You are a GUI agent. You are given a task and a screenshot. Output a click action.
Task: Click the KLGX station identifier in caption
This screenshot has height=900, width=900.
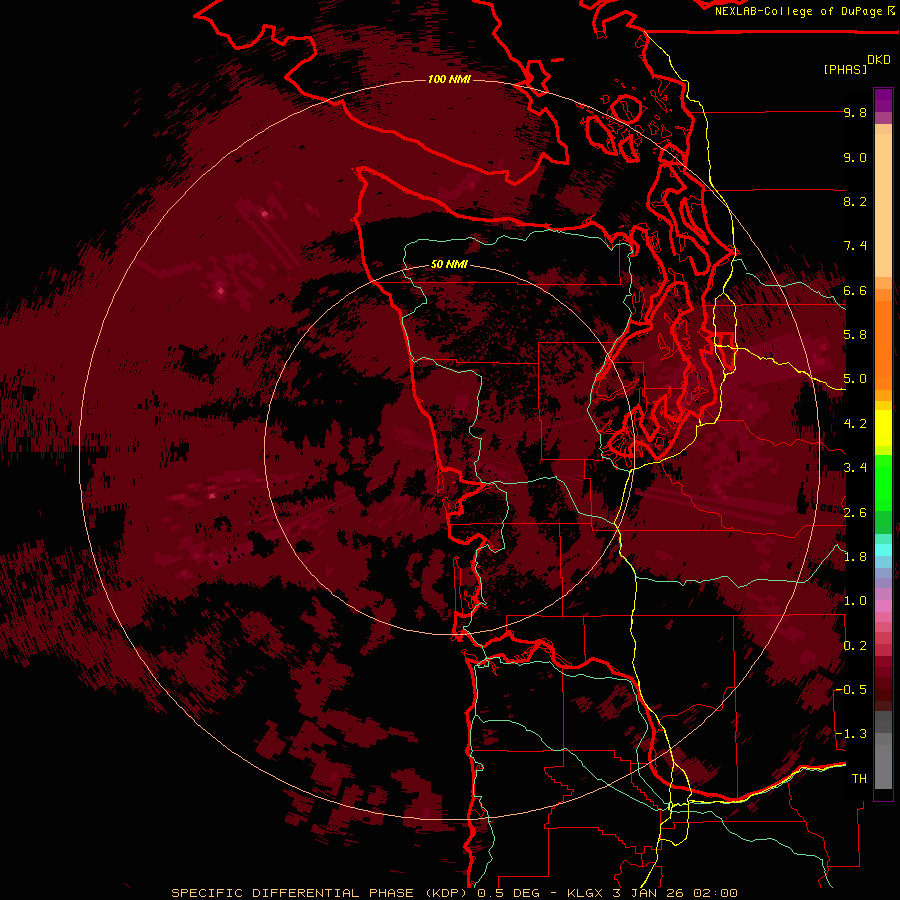click(x=585, y=893)
